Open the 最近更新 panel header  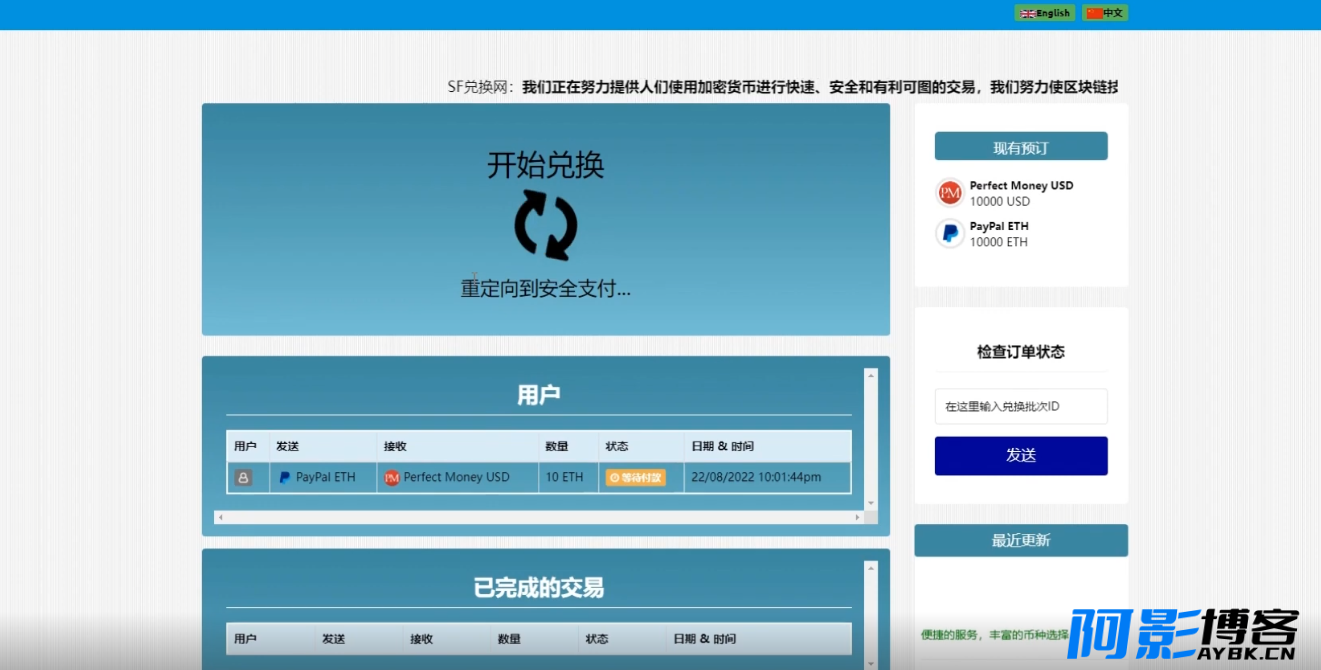tap(1021, 540)
